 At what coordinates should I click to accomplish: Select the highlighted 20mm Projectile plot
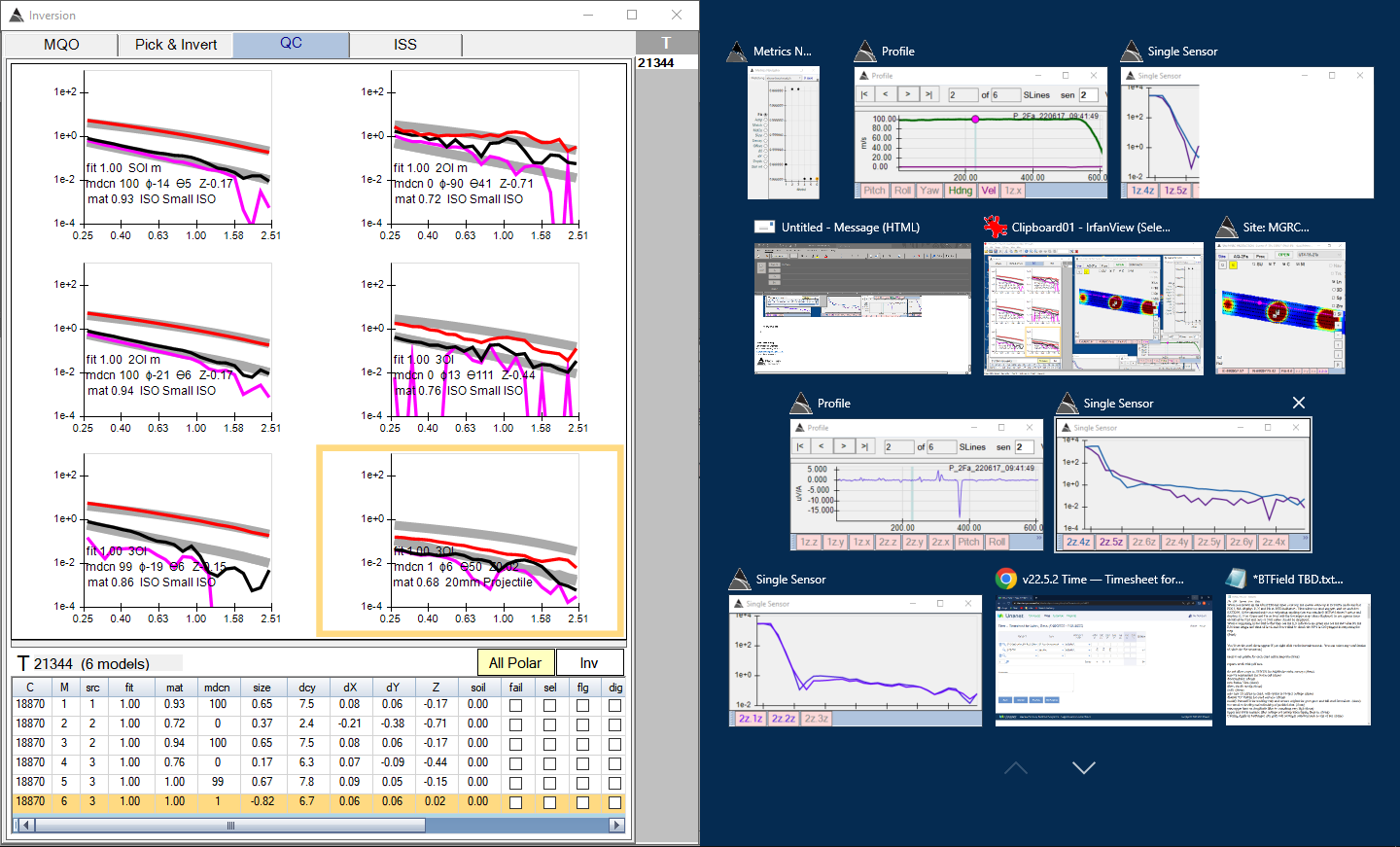click(471, 541)
